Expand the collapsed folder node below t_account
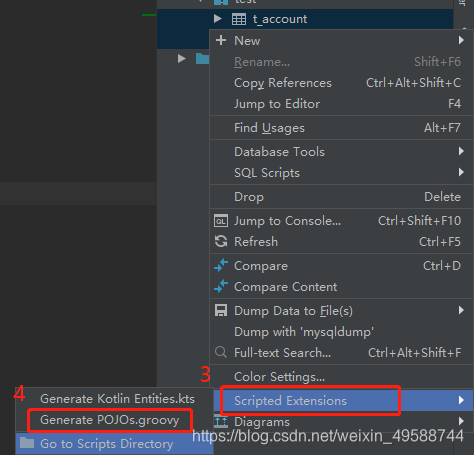Image resolution: width=474 pixels, height=455 pixels. (x=182, y=59)
